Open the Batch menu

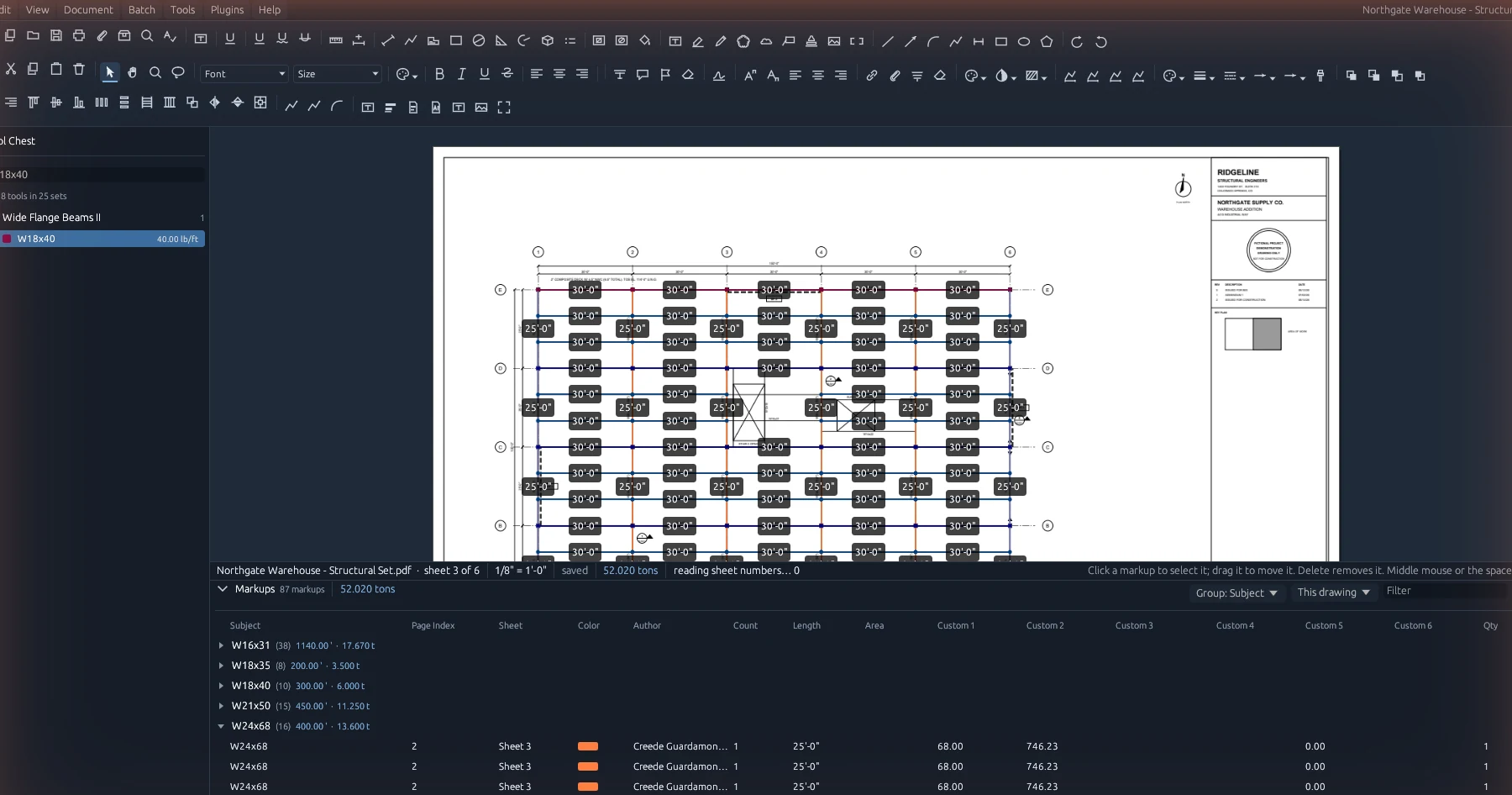coord(142,10)
